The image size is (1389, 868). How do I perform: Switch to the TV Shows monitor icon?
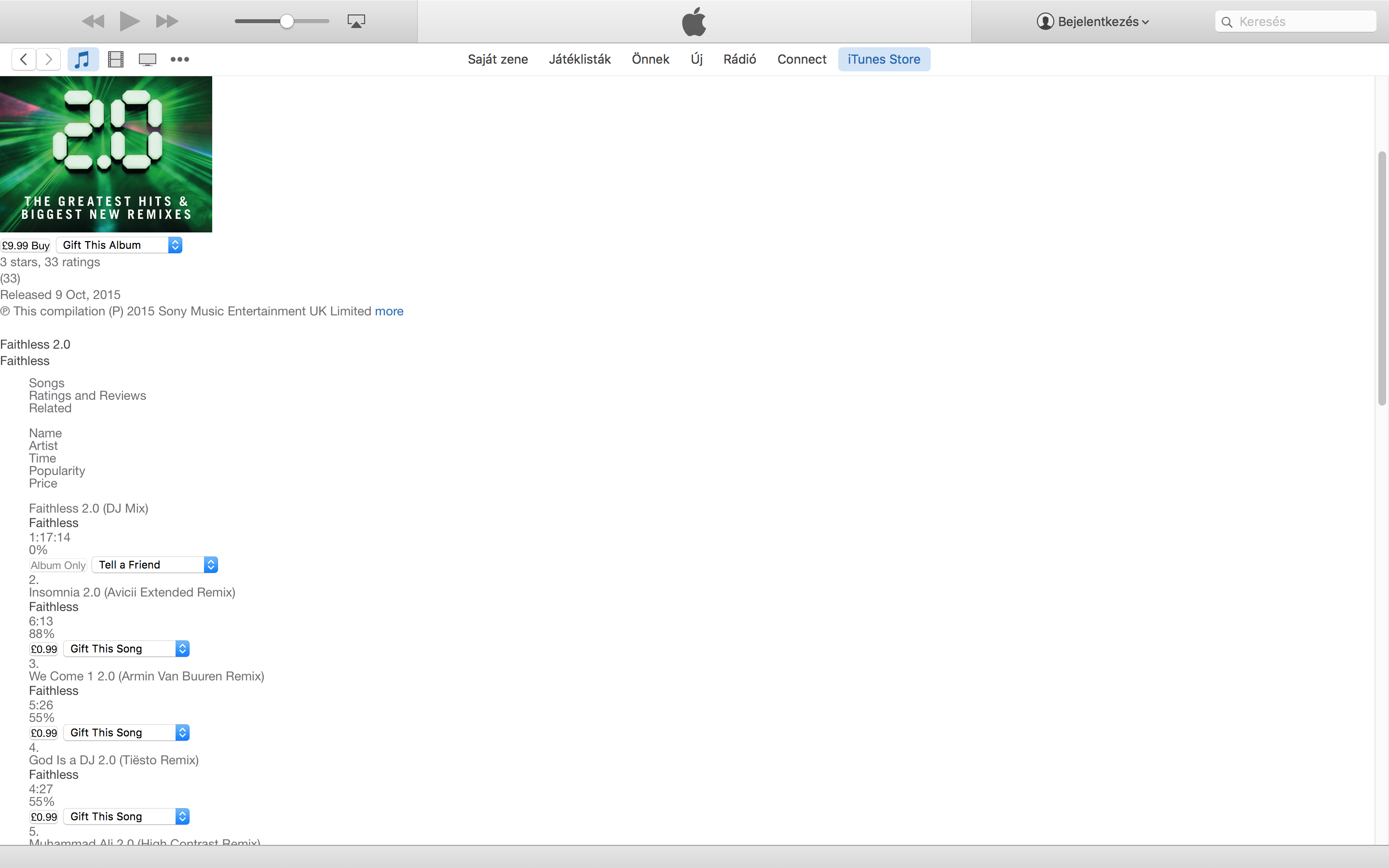point(148,59)
